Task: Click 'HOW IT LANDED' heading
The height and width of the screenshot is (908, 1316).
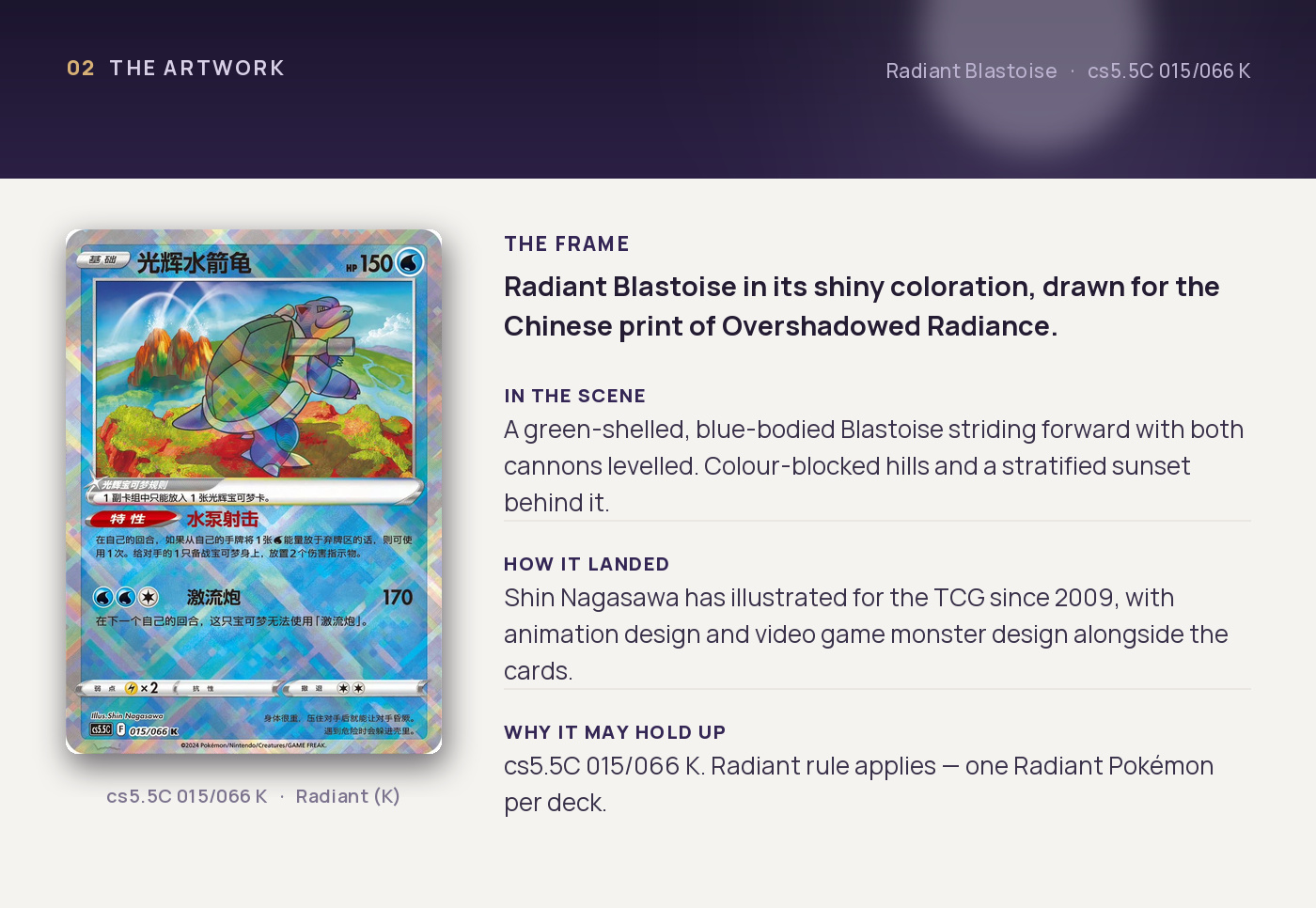Action: (587, 565)
